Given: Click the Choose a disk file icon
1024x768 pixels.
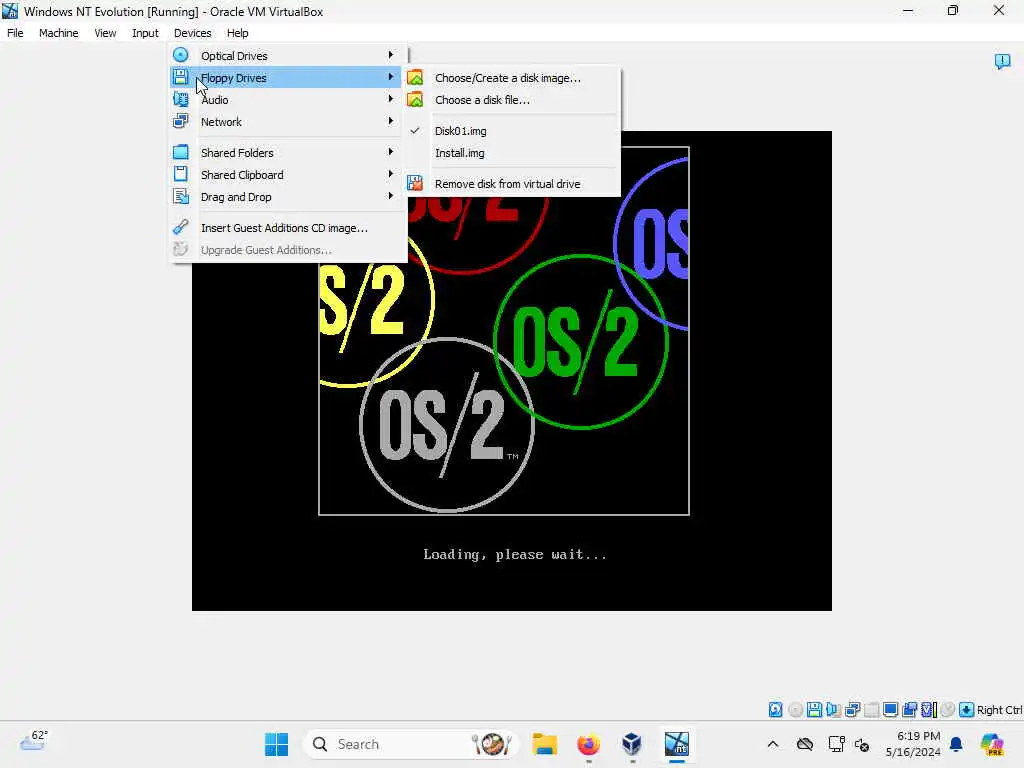Looking at the screenshot, I should 415,99.
